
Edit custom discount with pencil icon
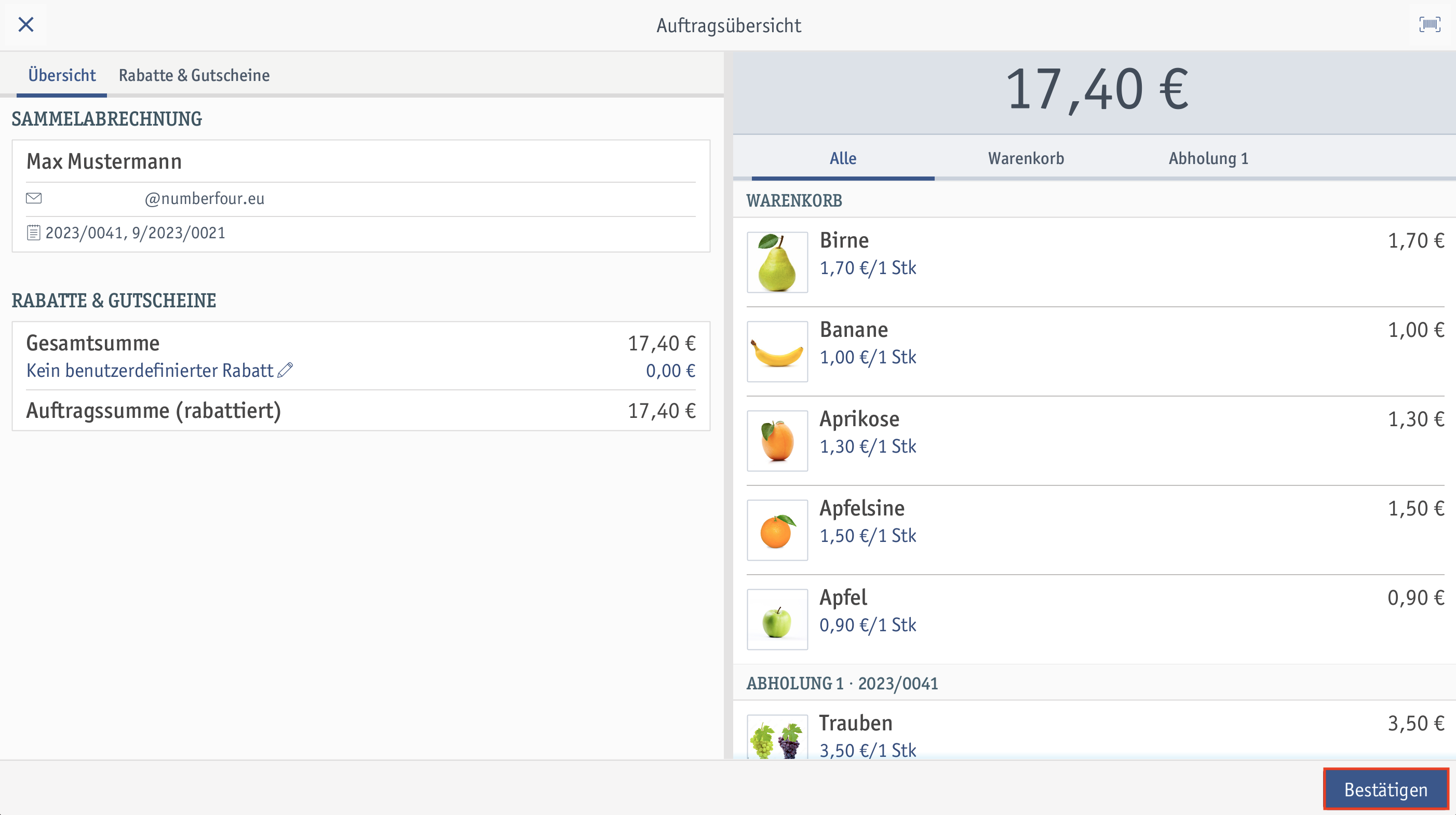point(286,370)
